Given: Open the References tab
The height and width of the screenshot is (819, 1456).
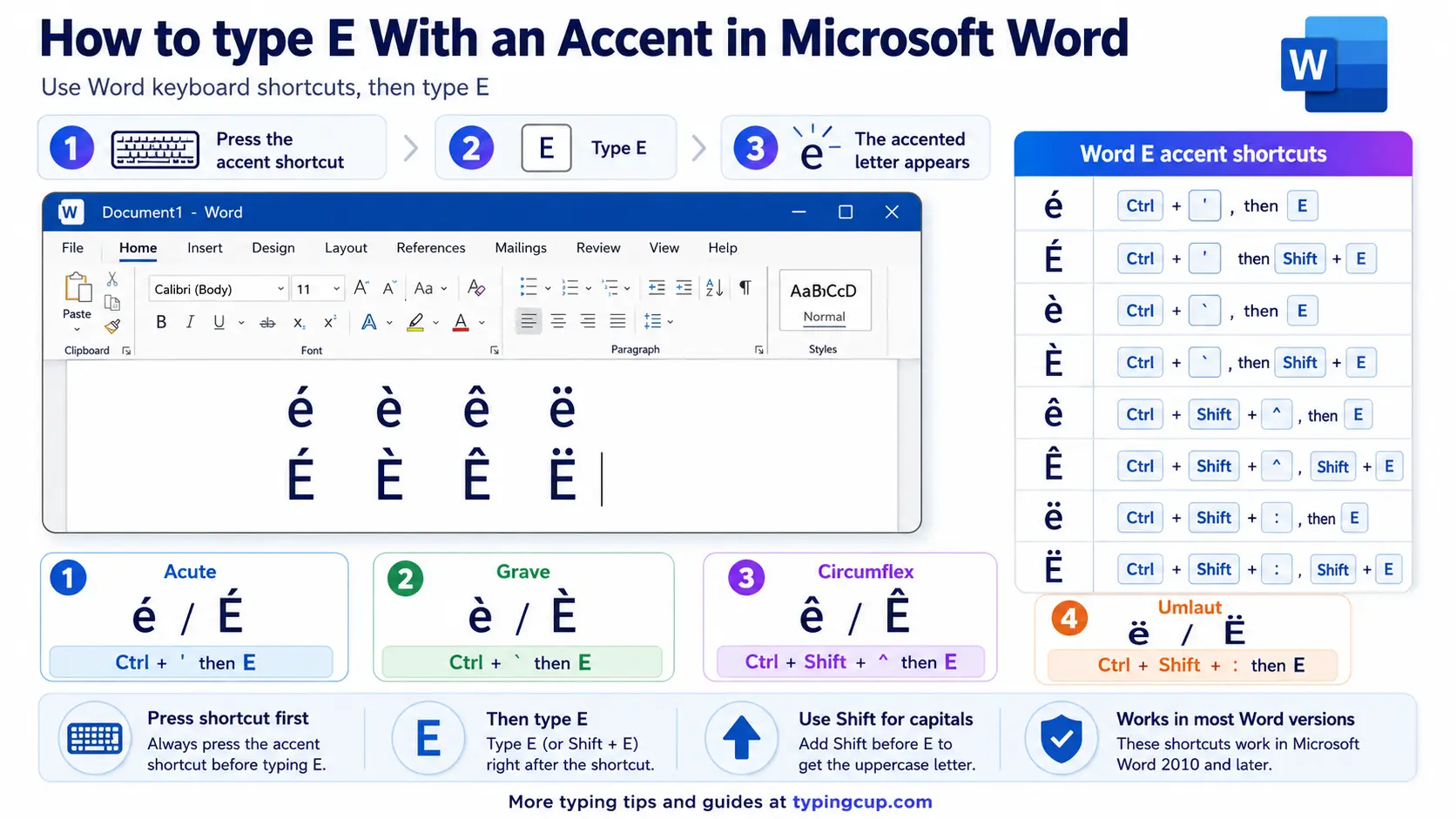Looking at the screenshot, I should (x=431, y=248).
